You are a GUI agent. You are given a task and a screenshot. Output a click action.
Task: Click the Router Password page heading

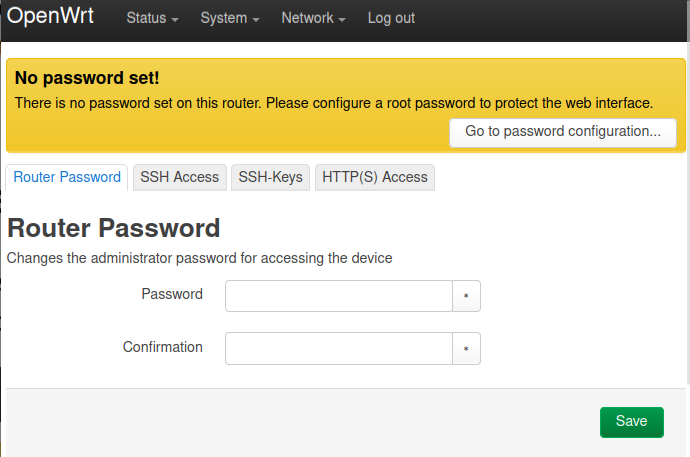click(x=113, y=228)
